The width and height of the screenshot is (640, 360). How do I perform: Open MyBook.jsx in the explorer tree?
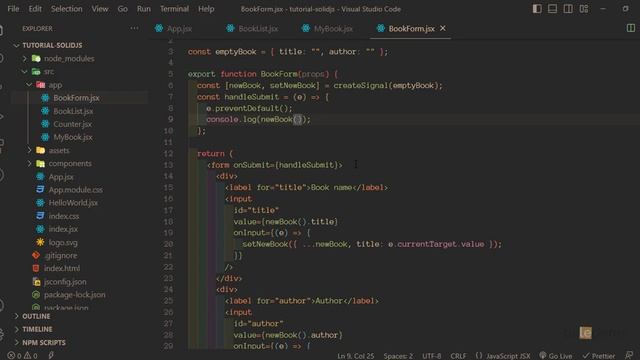[73, 137]
